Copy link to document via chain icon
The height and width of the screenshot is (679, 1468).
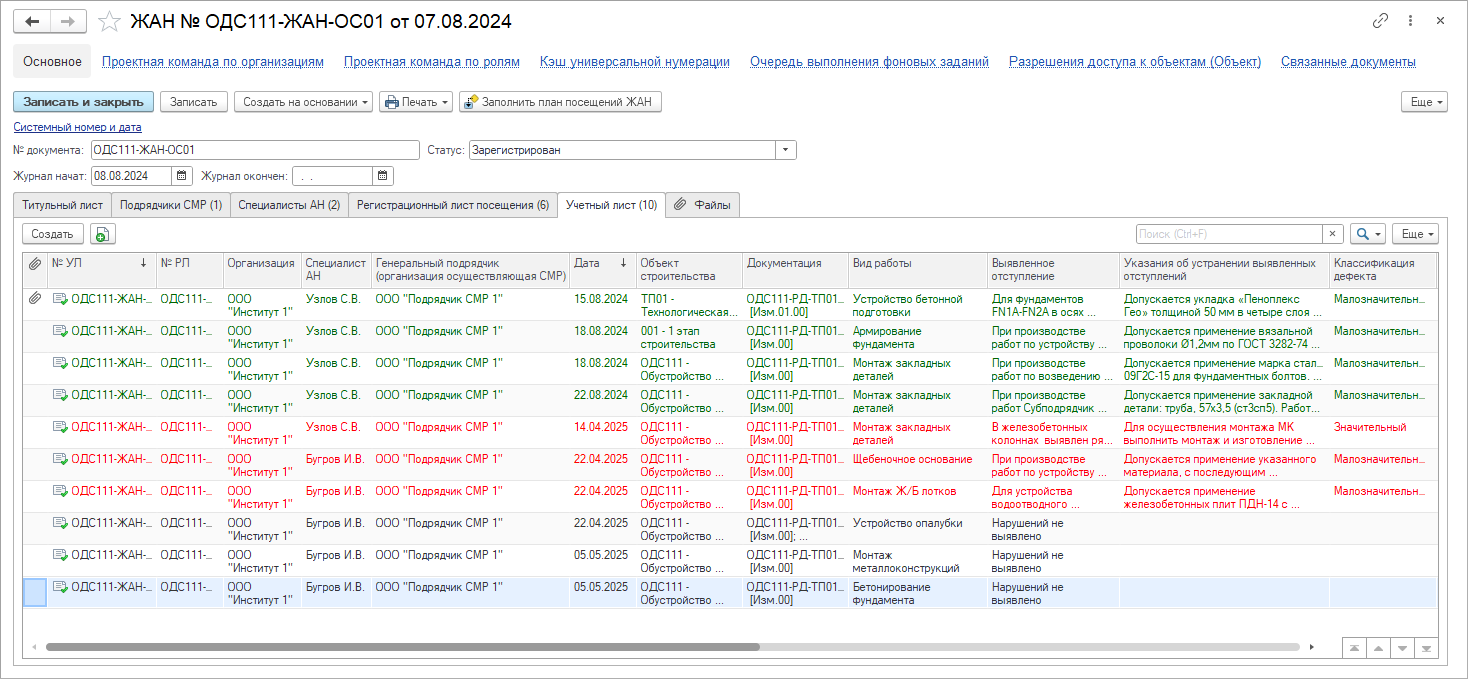[1380, 21]
